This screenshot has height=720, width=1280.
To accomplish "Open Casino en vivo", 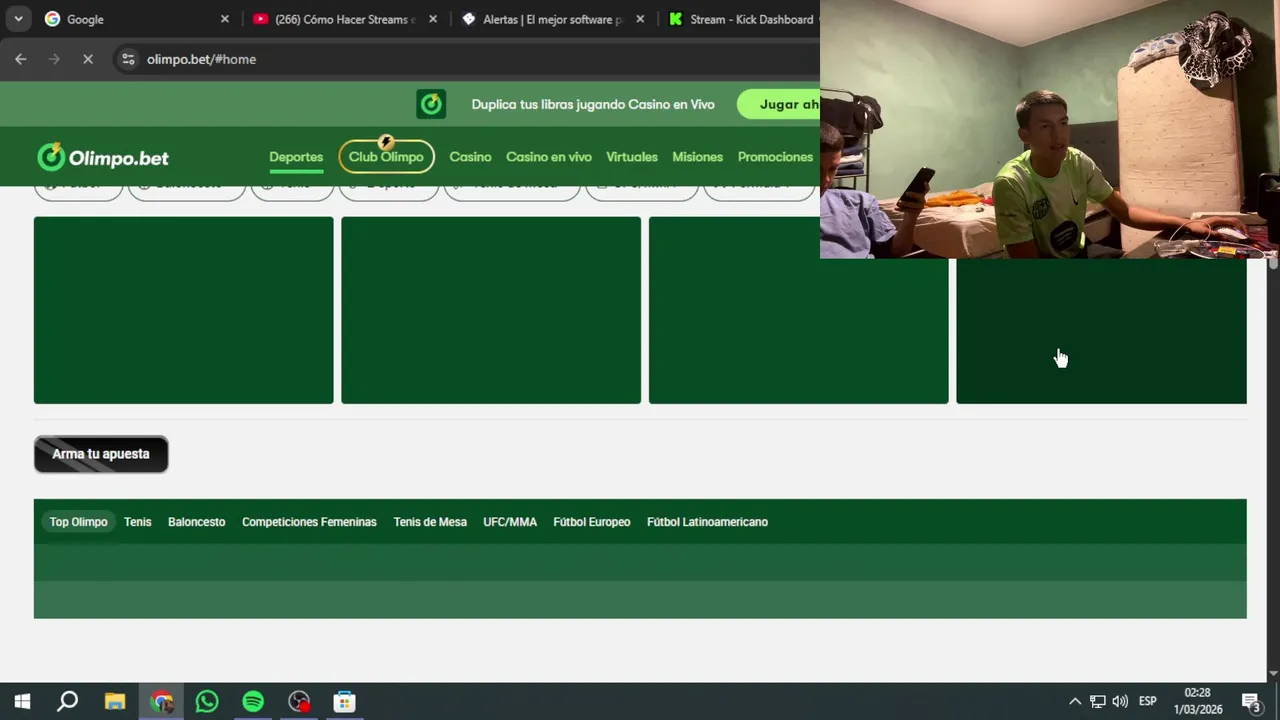I will (549, 157).
